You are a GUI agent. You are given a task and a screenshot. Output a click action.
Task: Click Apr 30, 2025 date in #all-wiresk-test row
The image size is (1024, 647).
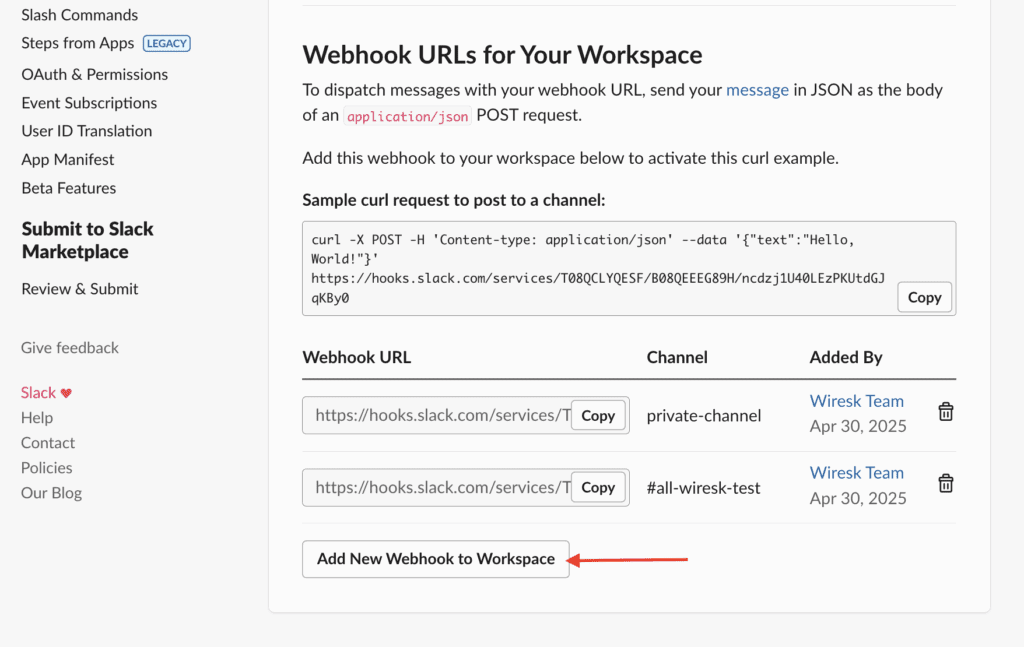(858, 498)
